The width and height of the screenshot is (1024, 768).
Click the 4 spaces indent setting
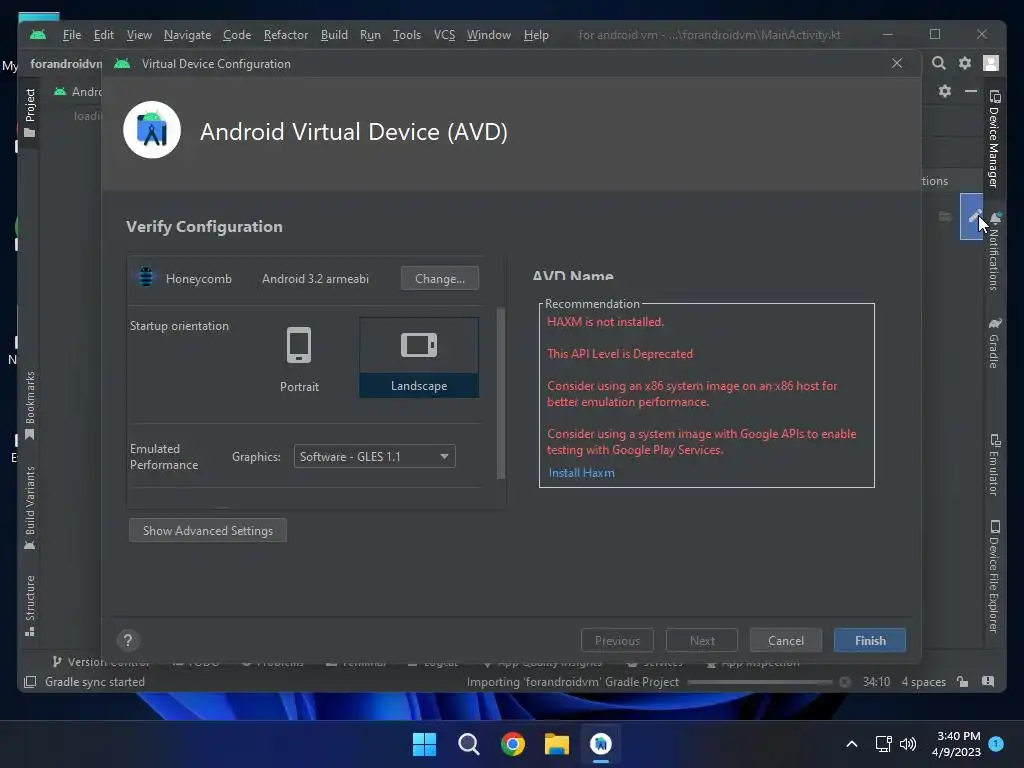923,682
